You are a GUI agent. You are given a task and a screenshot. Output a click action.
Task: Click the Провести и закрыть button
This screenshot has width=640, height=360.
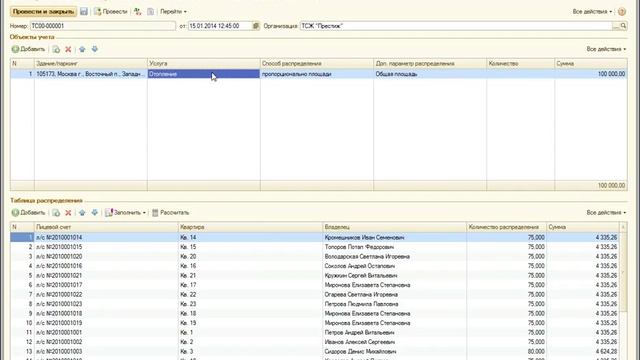(x=43, y=11)
